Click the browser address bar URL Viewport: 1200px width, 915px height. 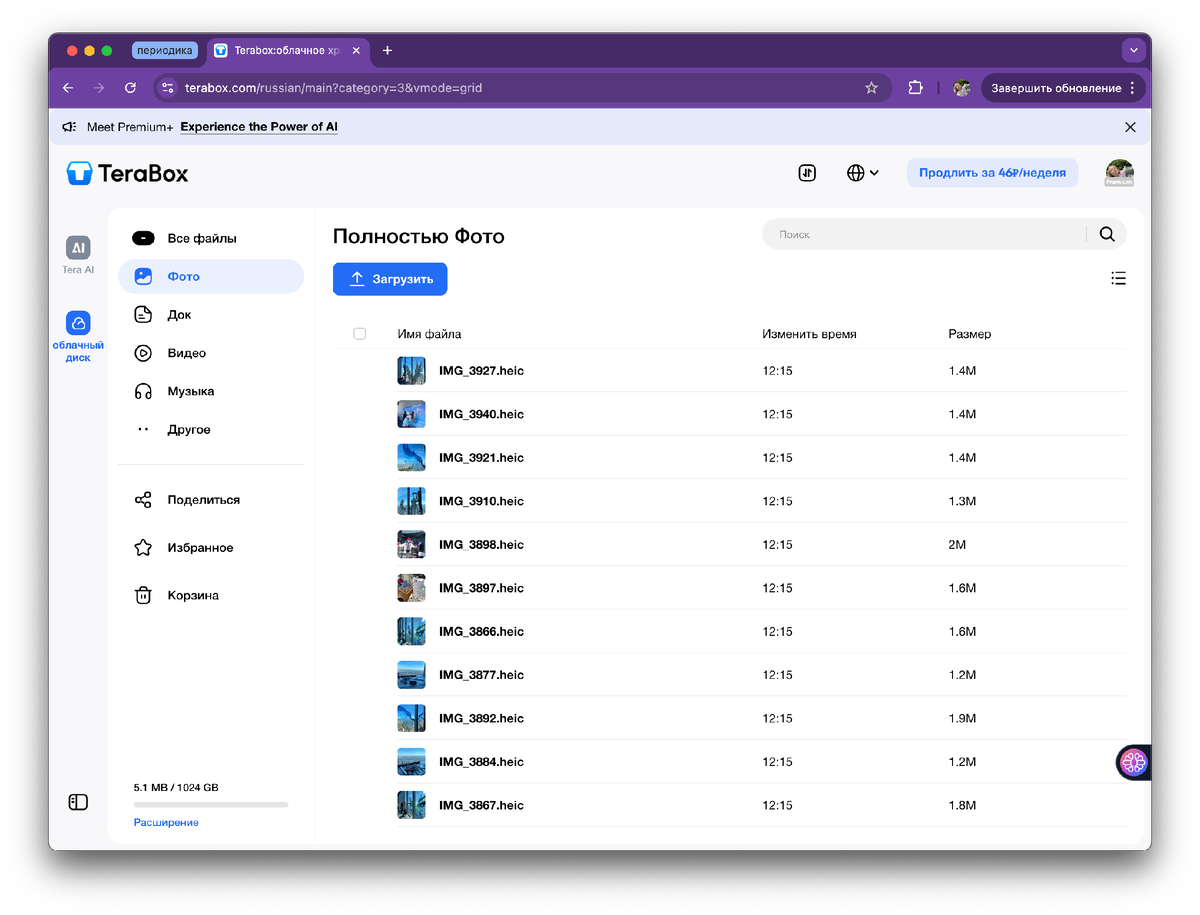point(334,88)
